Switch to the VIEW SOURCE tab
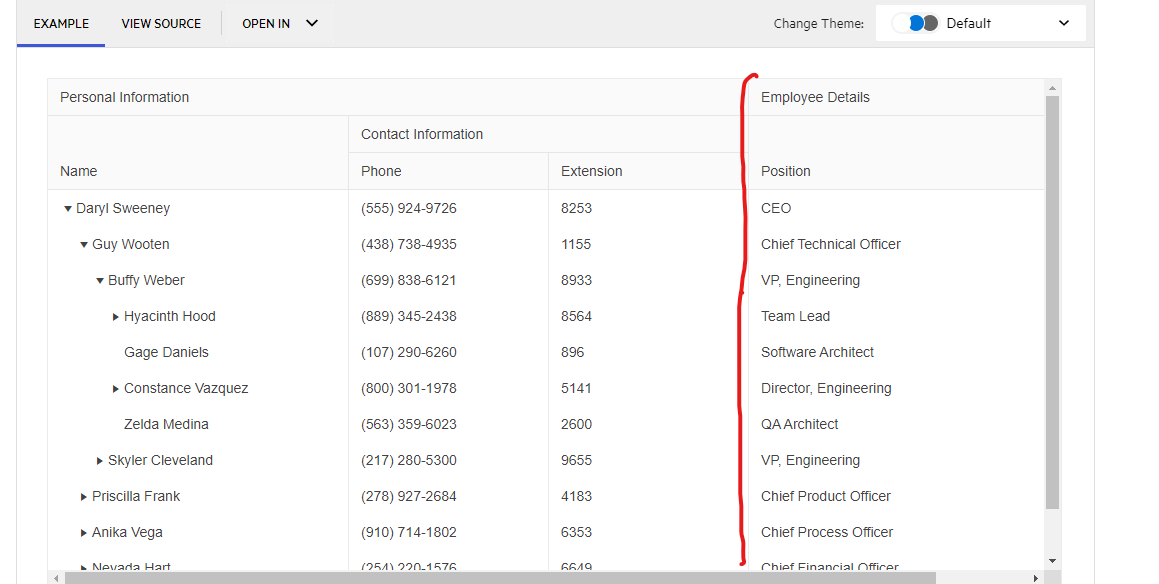The width and height of the screenshot is (1159, 584). pos(161,23)
